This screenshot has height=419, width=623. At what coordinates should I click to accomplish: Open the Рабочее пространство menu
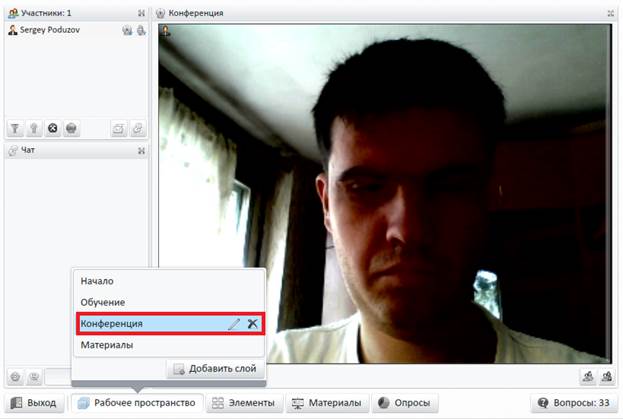[137, 403]
